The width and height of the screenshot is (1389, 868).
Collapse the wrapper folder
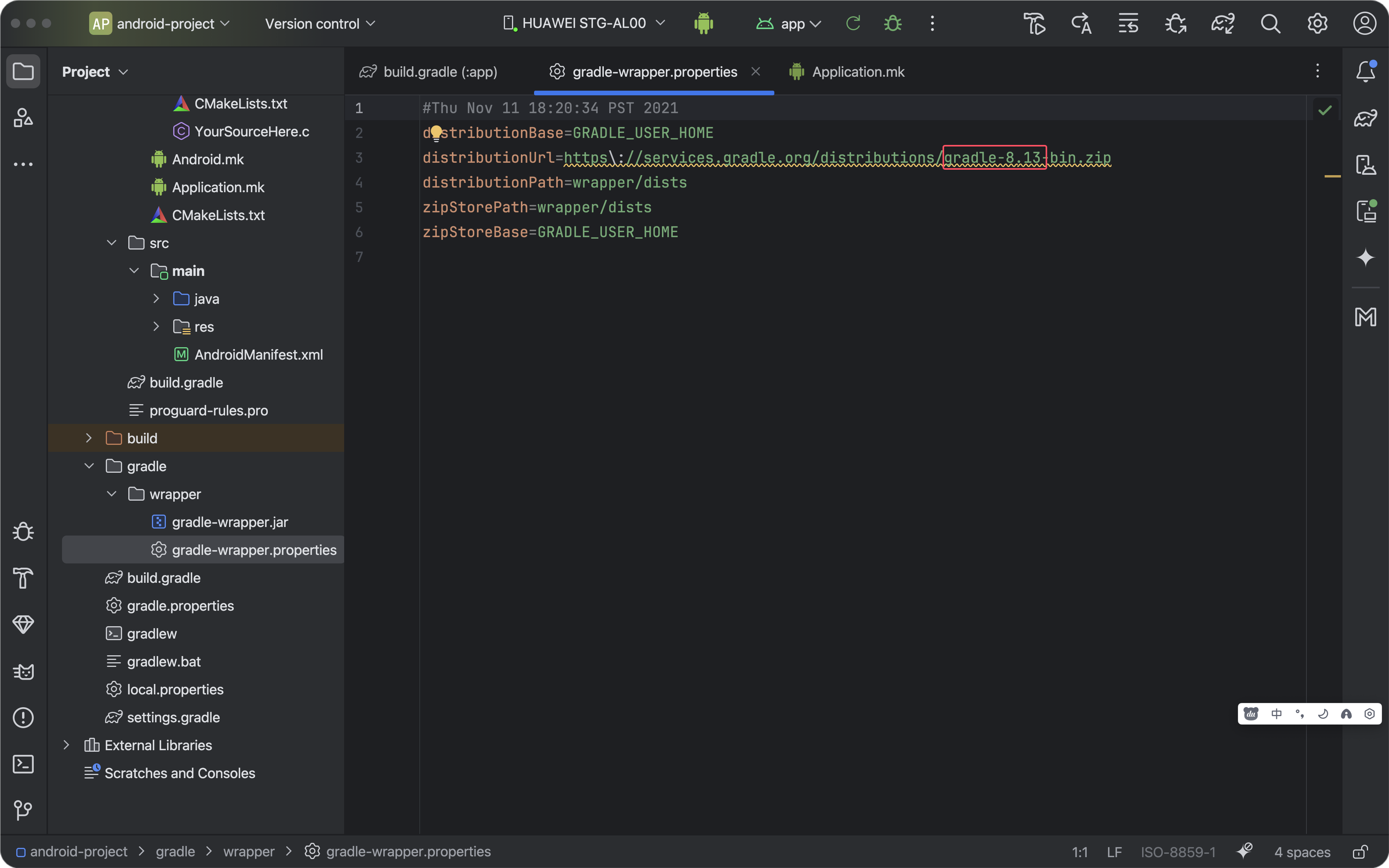coord(111,494)
